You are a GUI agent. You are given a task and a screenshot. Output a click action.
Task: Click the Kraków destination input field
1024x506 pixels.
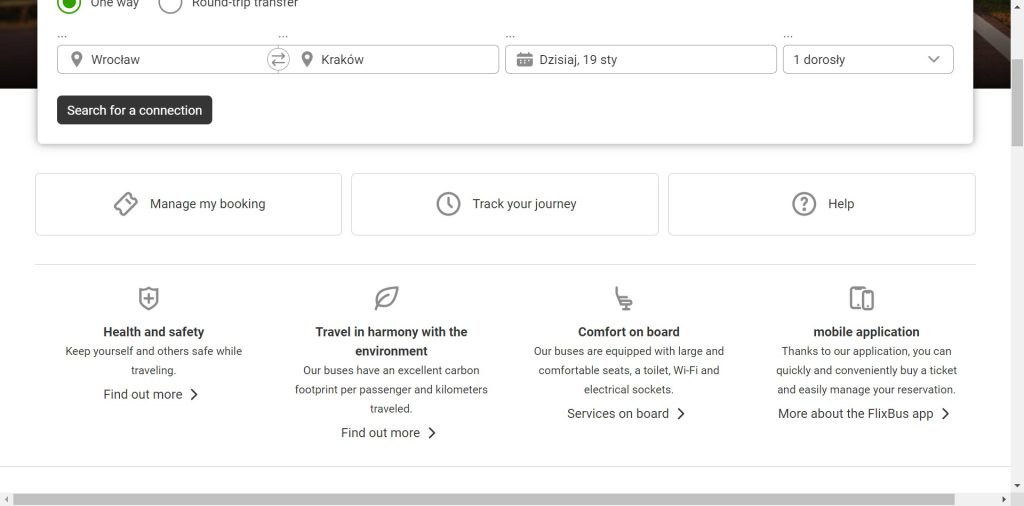pyautogui.click(x=400, y=59)
